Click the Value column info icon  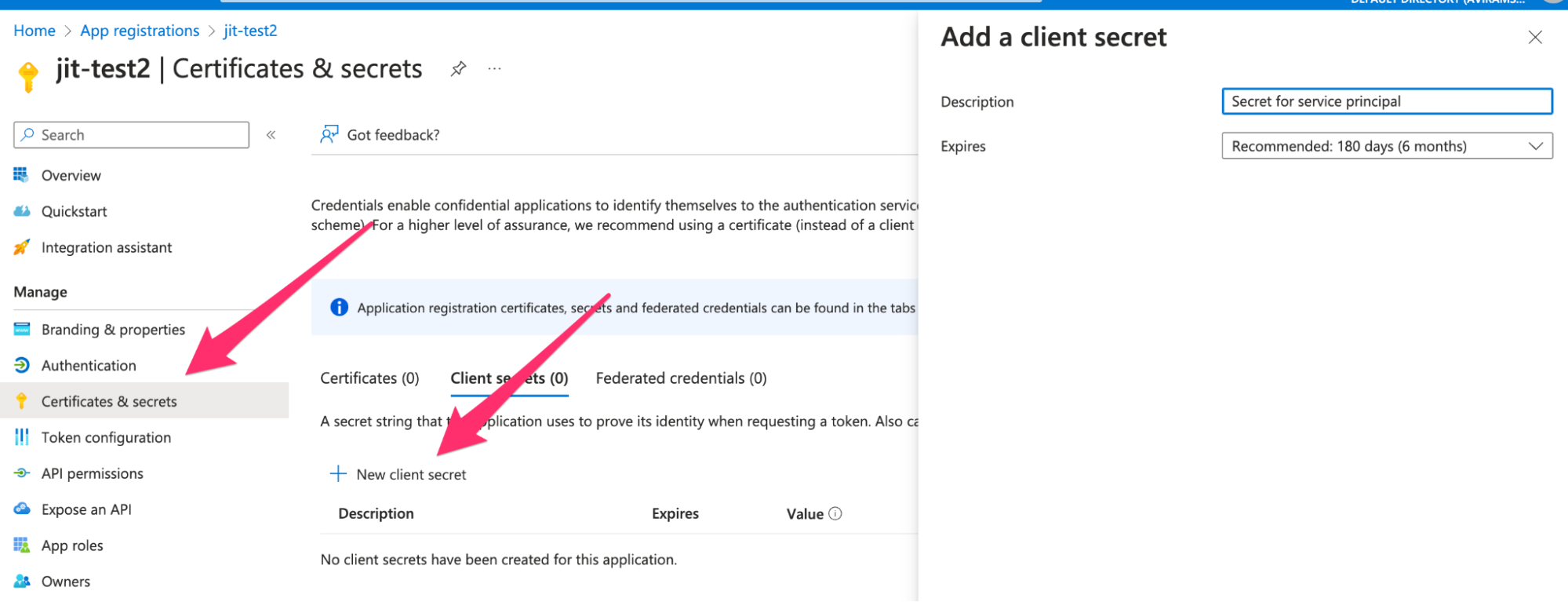coord(835,513)
